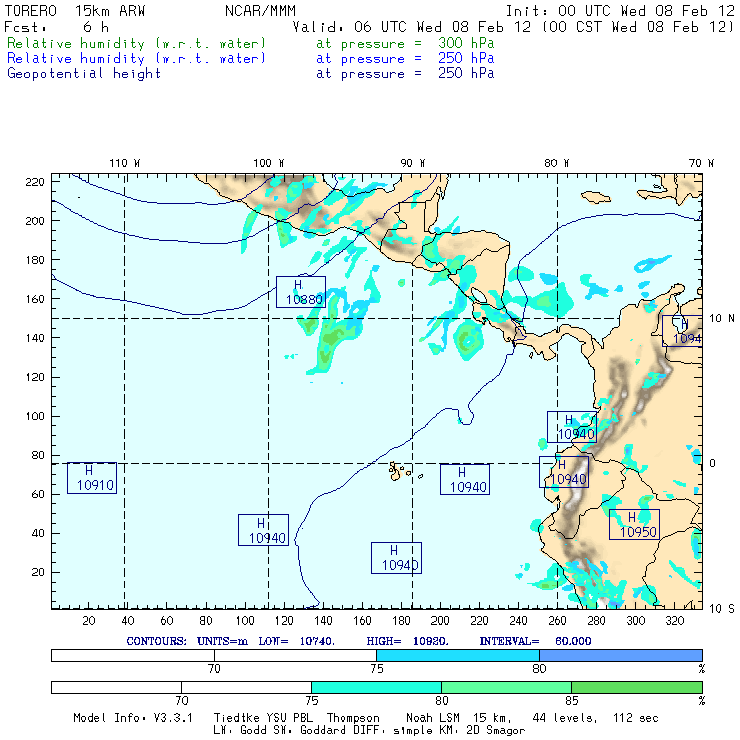
Task: Select the light green 80–85% colorbar swatch
Action: (506, 687)
